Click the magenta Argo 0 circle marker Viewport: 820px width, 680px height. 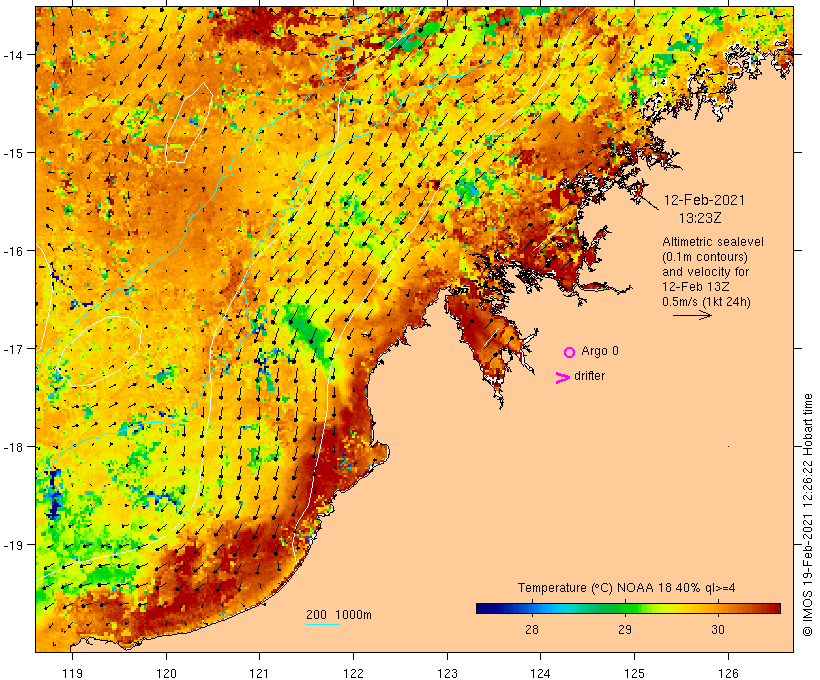(x=570, y=352)
